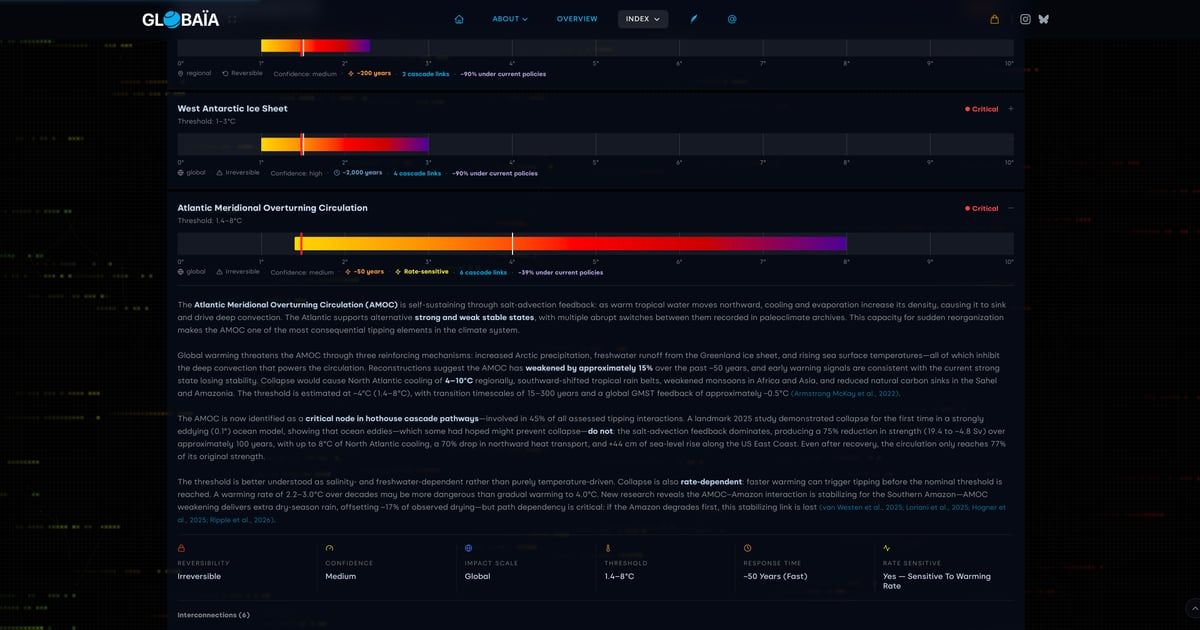Click the sparkle icon beside ~200 years

click(351, 73)
